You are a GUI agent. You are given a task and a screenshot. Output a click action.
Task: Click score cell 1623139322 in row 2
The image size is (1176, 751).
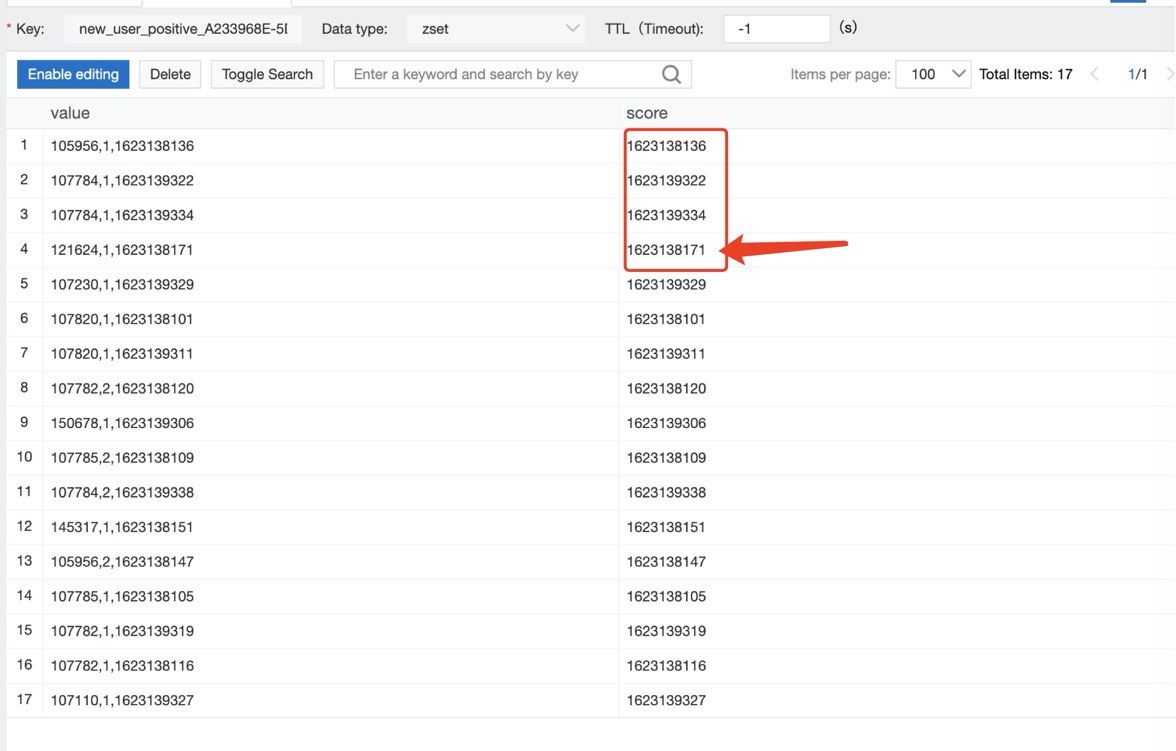click(666, 180)
